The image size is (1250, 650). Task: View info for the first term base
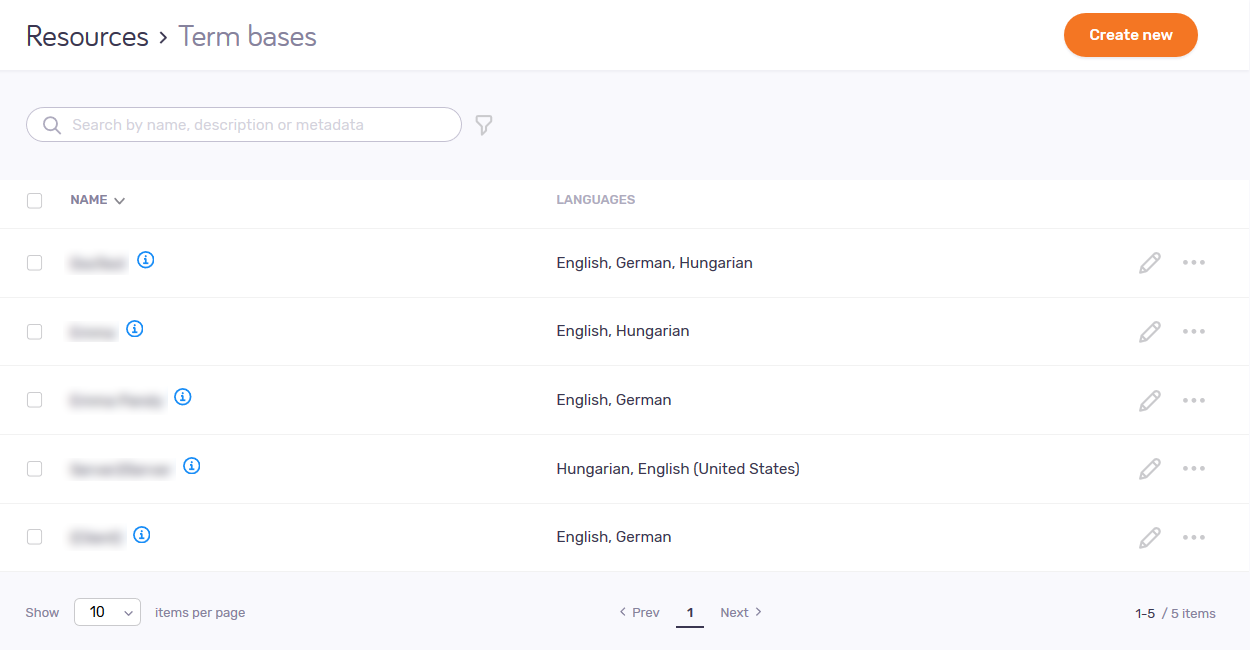pyautogui.click(x=146, y=261)
